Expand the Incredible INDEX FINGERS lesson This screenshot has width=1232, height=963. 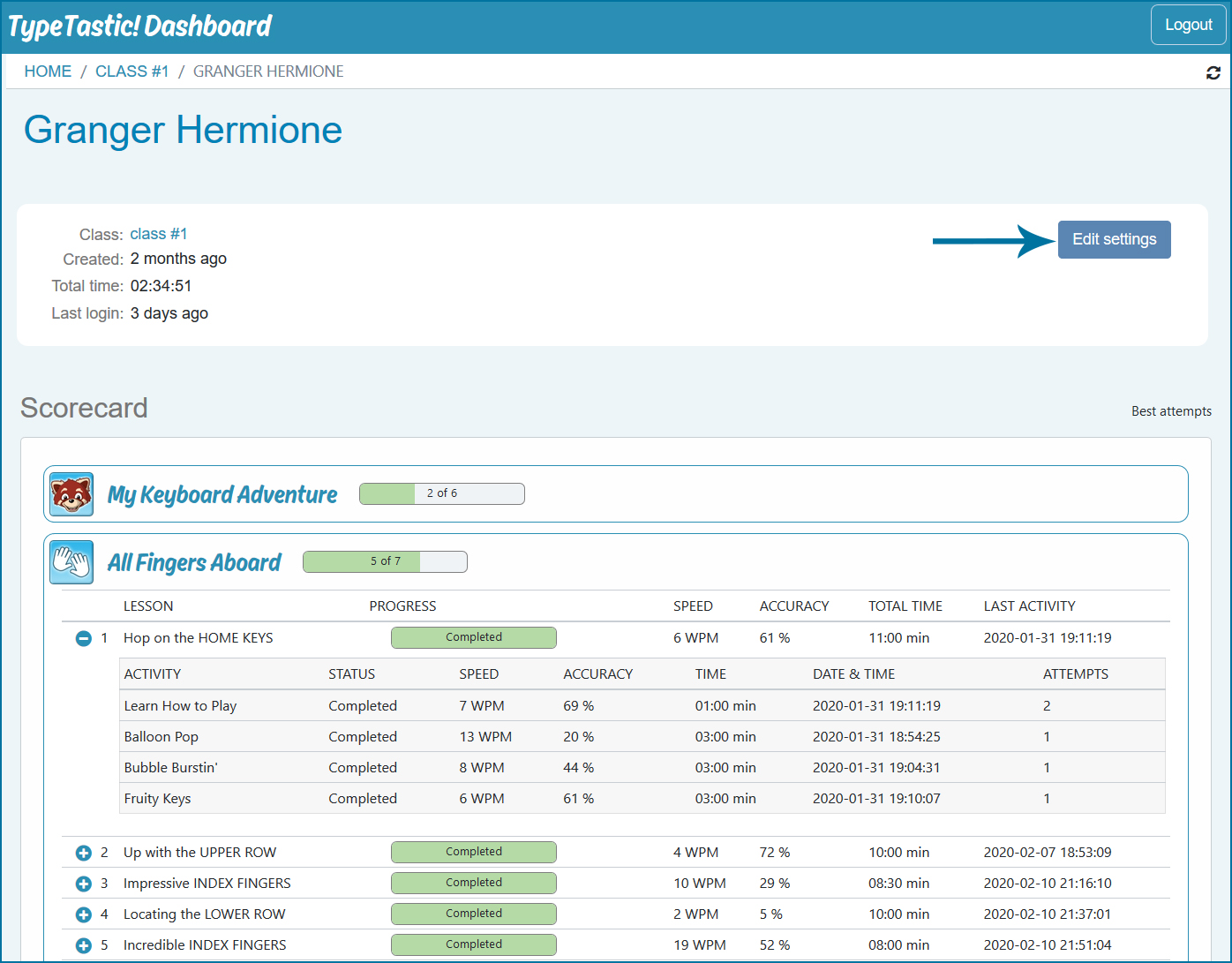coord(84,945)
